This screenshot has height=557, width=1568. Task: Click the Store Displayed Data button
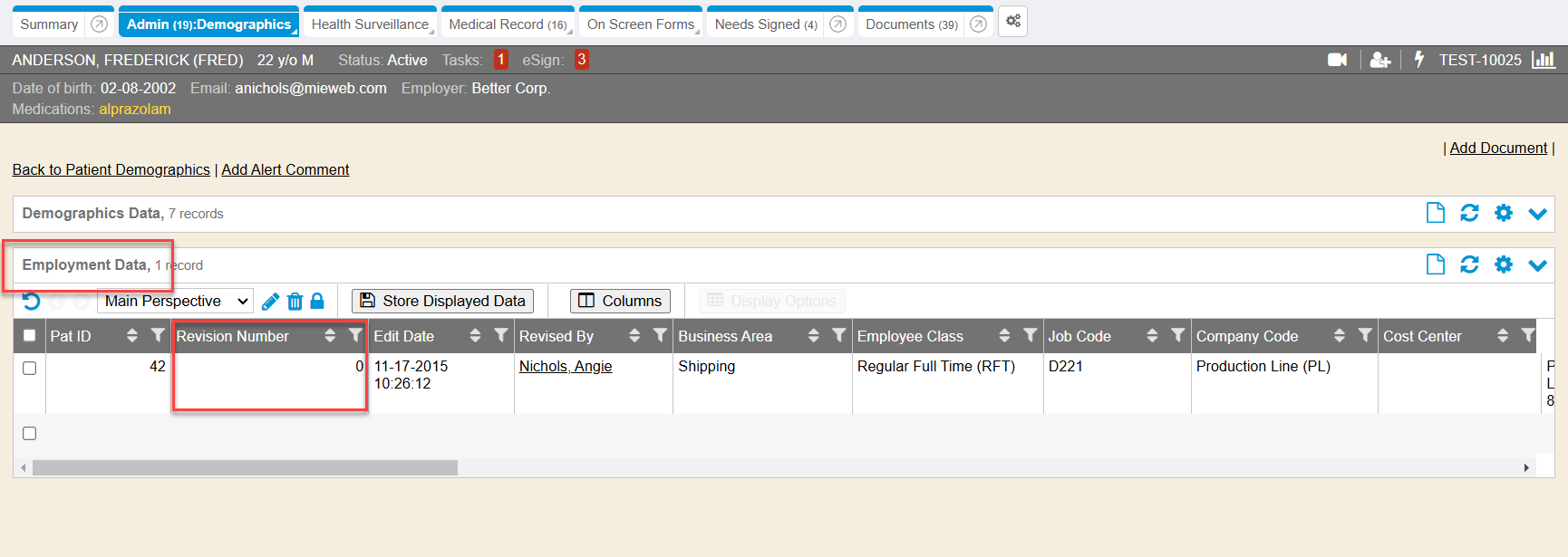click(442, 301)
